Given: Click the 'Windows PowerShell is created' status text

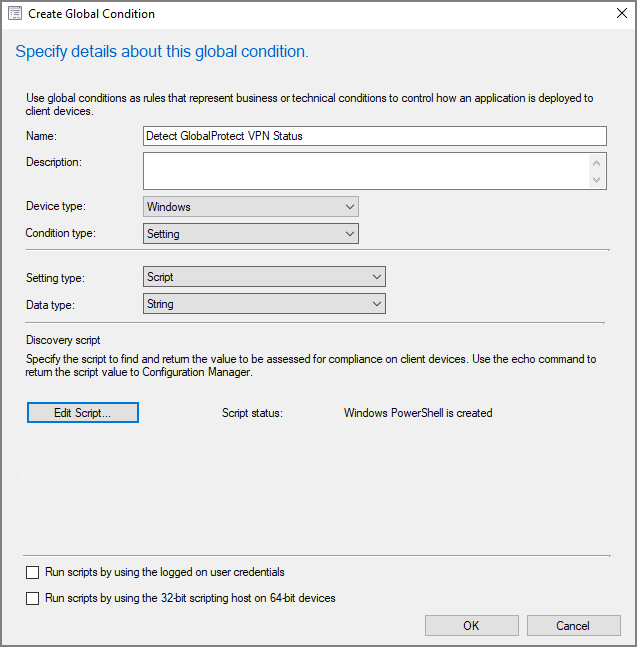Looking at the screenshot, I should tap(418, 413).
